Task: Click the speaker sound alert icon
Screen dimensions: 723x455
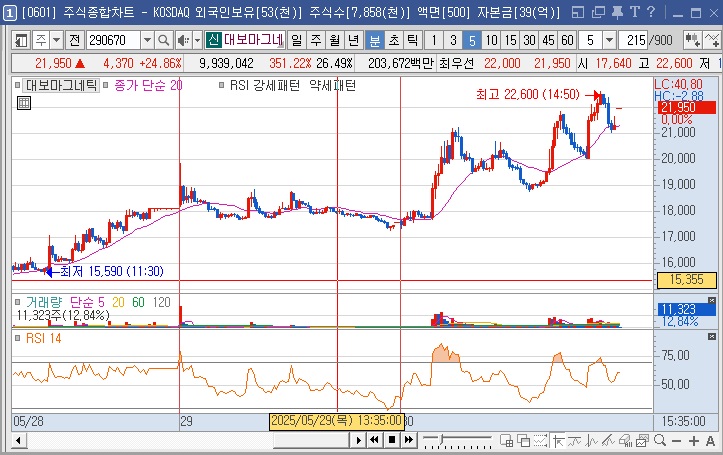Action: click(x=184, y=41)
